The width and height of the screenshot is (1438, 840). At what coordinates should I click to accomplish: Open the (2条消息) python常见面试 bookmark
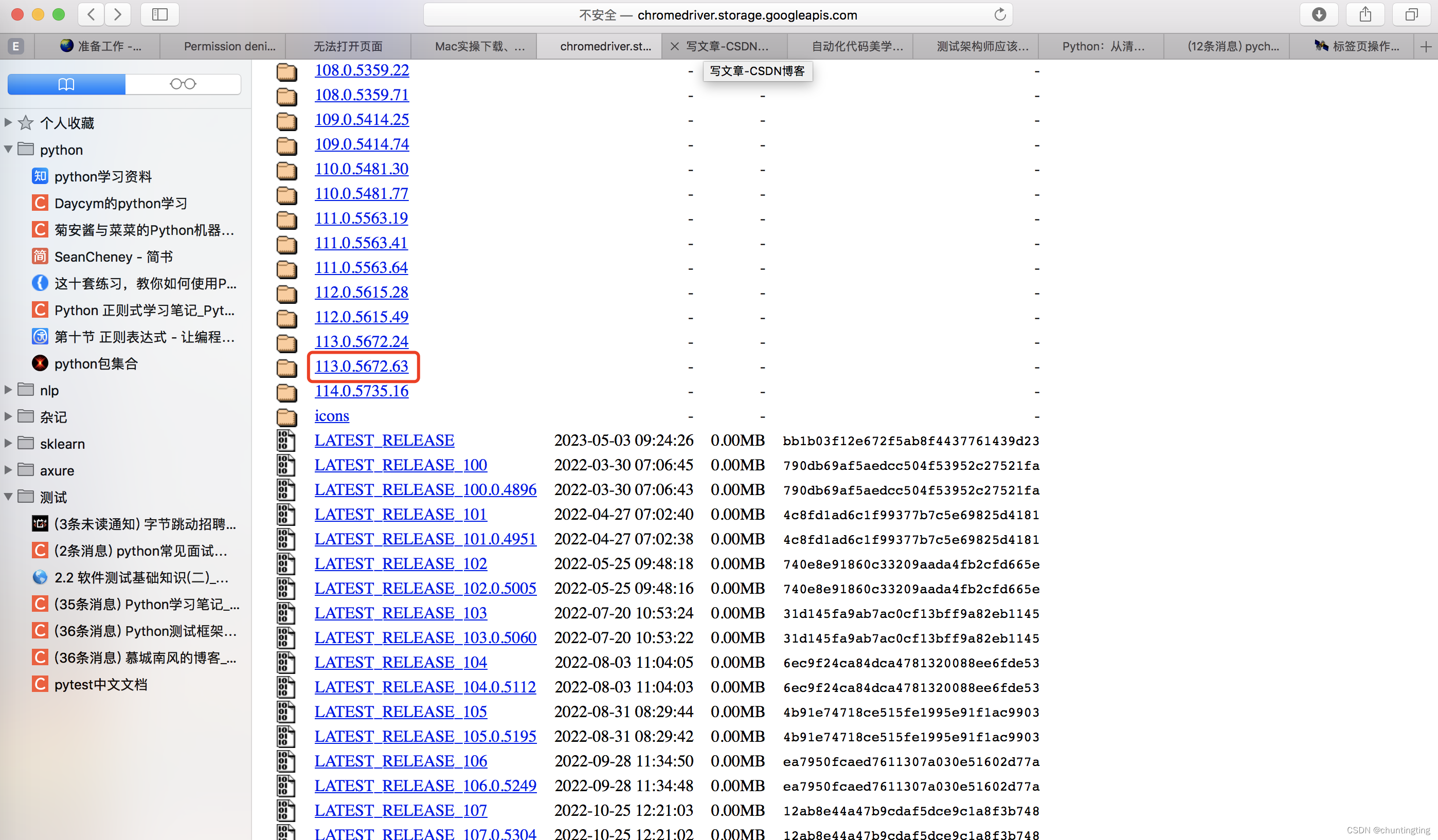[130, 550]
